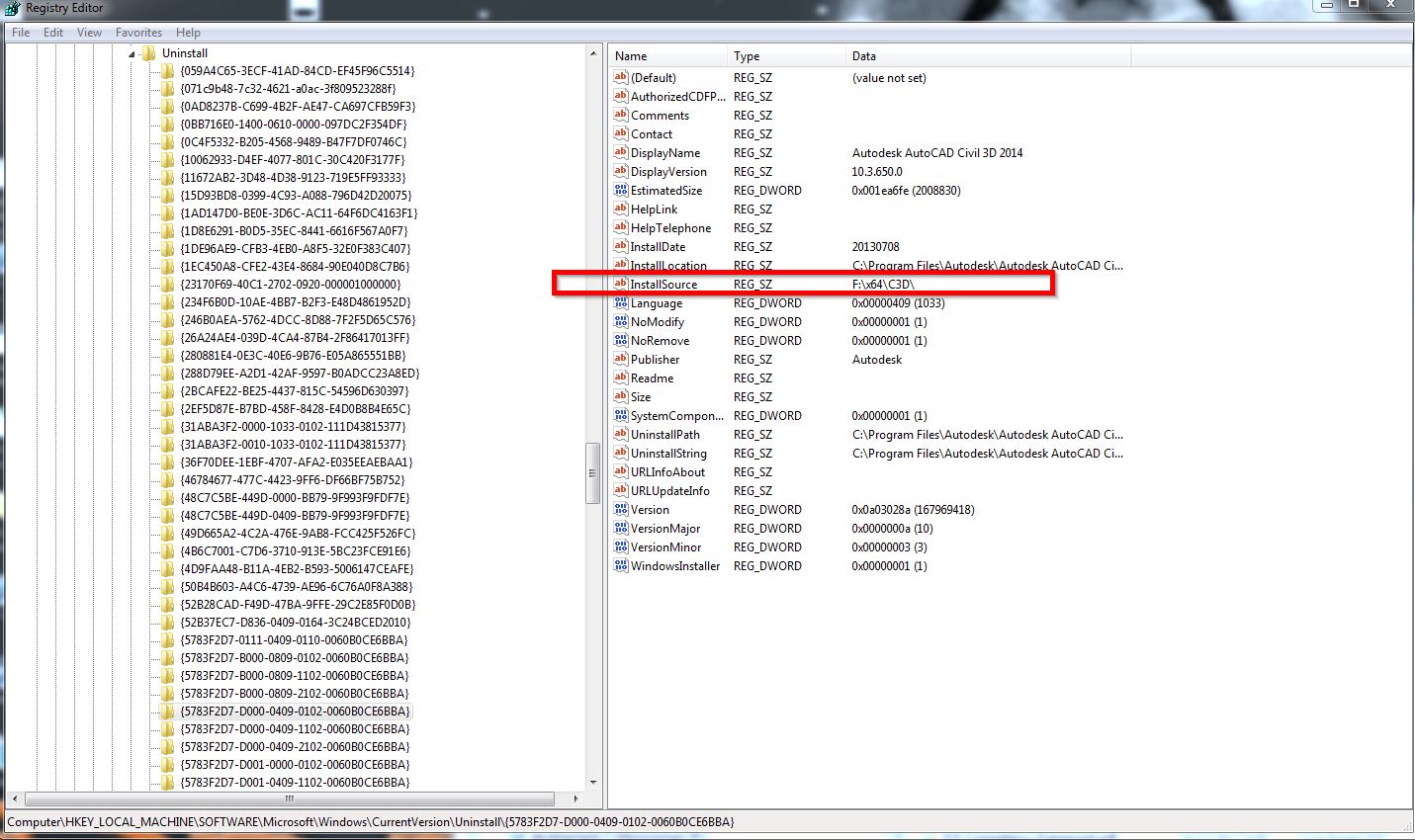This screenshot has width=1415, height=840.
Task: Click DWORD icon of NoRemove value
Action: [621, 340]
